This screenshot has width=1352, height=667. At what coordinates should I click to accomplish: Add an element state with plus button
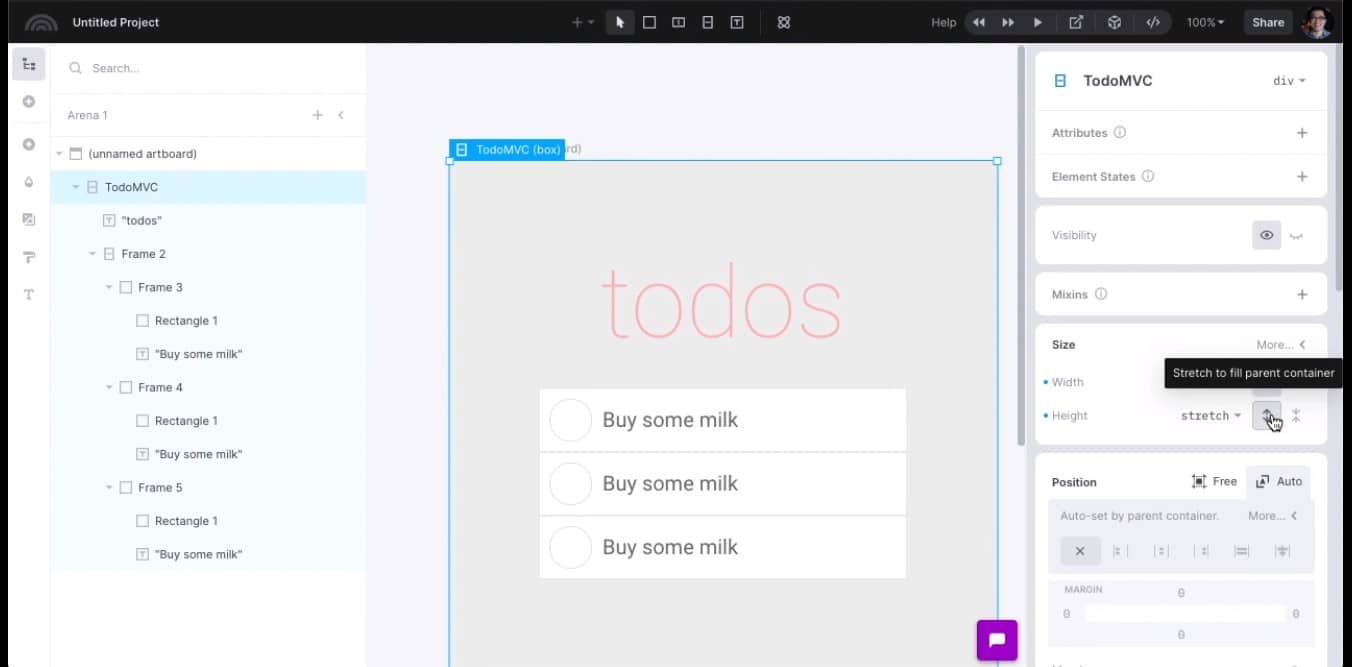tap(1302, 177)
